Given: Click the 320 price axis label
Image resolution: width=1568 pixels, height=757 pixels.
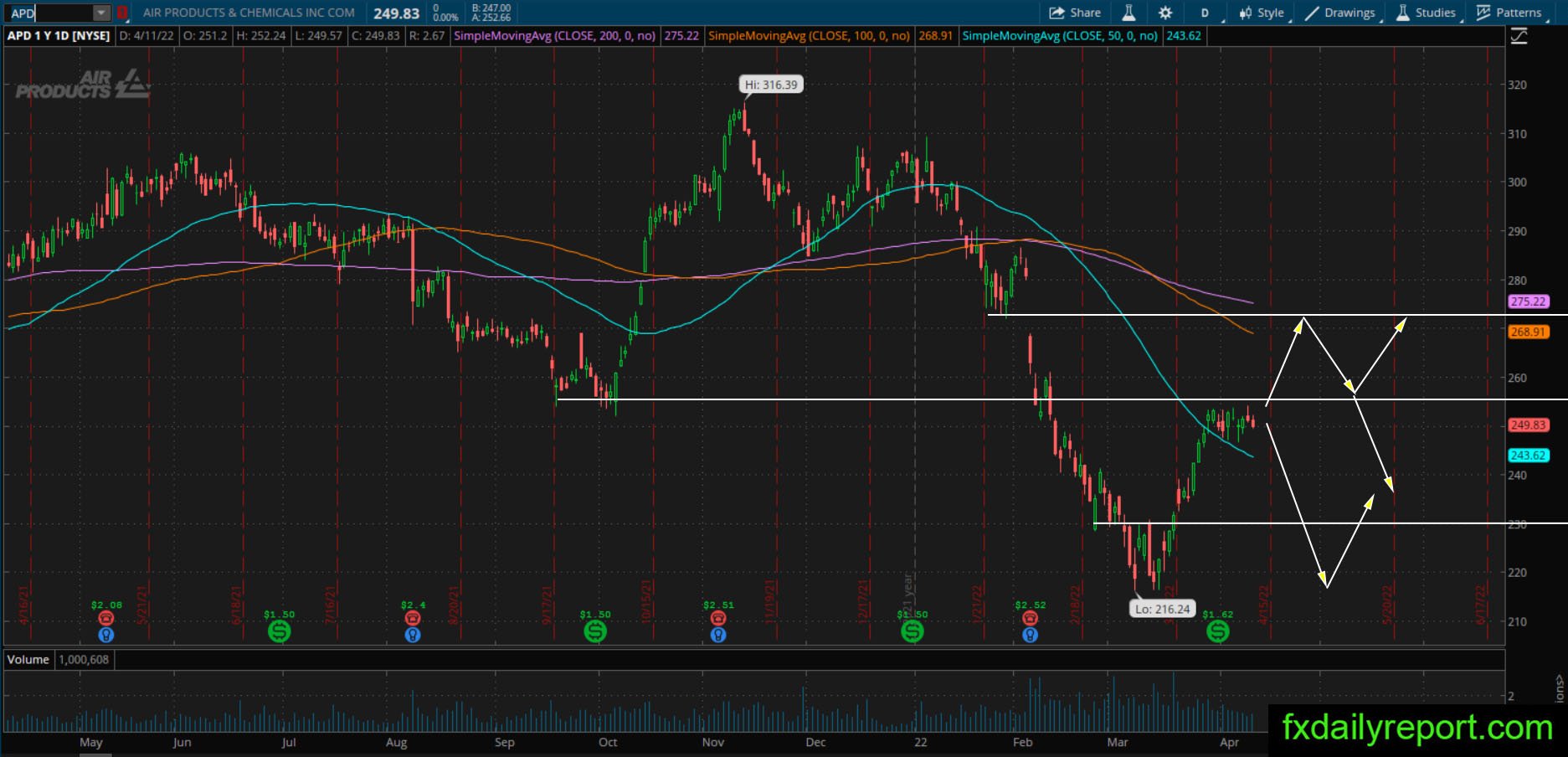Looking at the screenshot, I should [x=1517, y=85].
